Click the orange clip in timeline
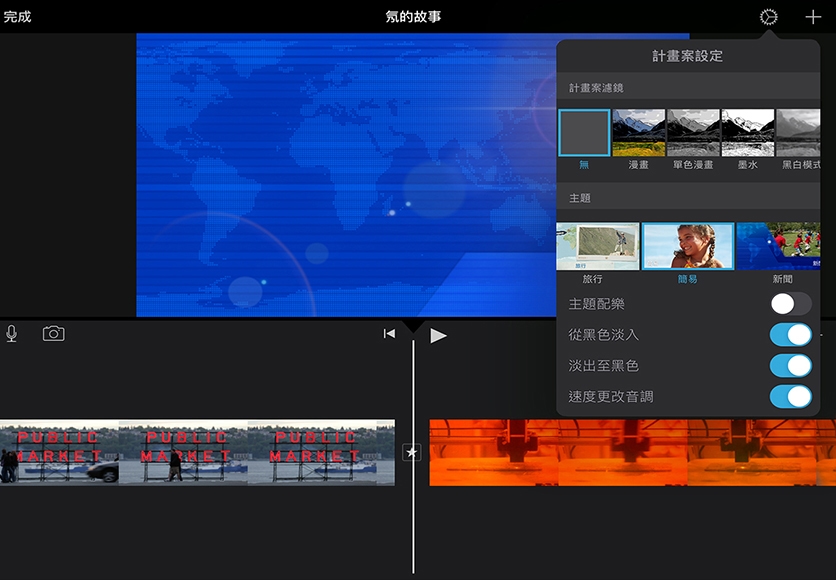The image size is (836, 580). click(632, 452)
